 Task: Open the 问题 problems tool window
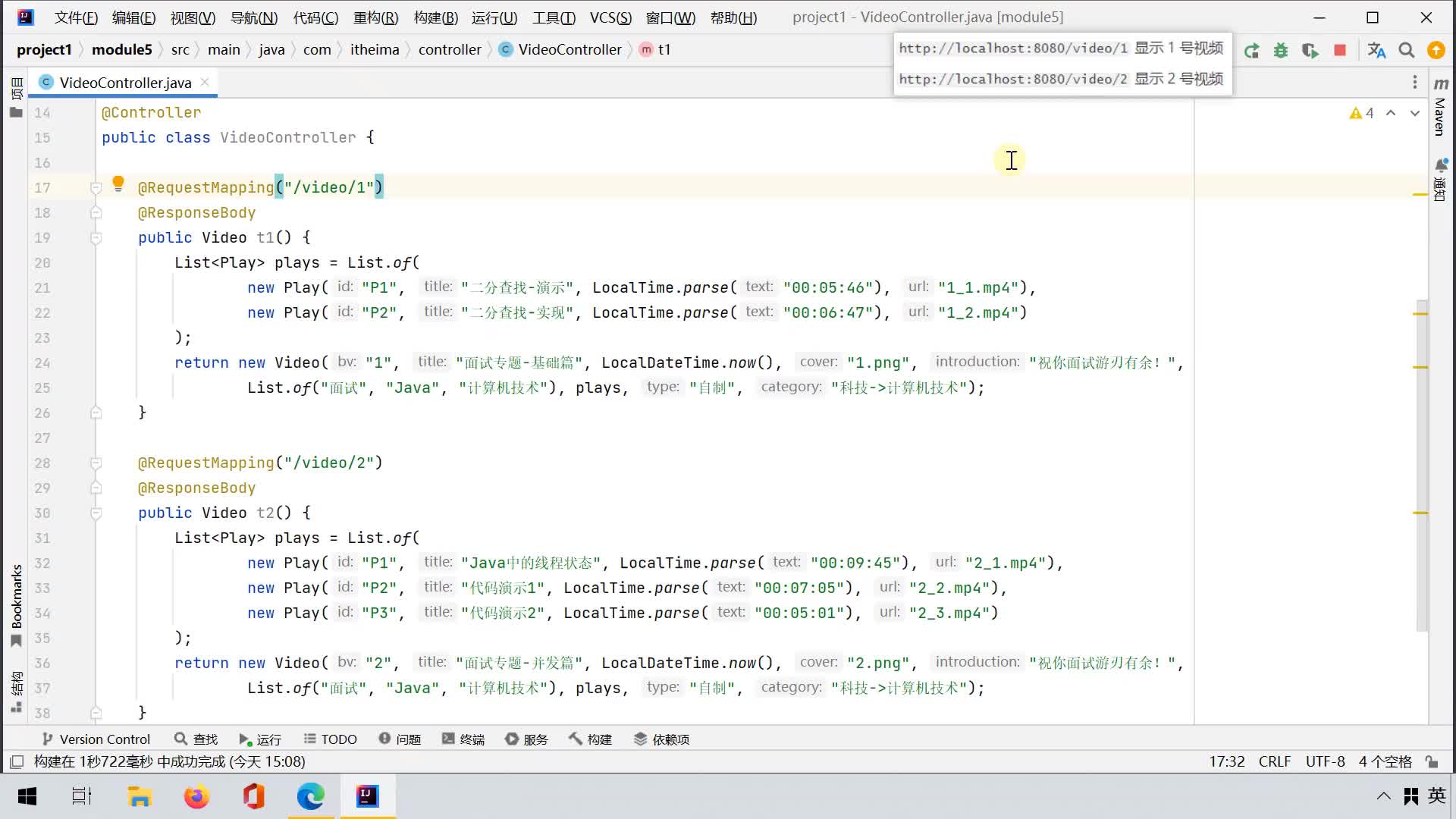400,739
